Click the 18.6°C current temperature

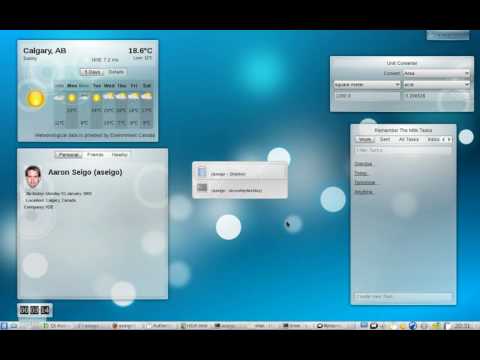[140, 51]
